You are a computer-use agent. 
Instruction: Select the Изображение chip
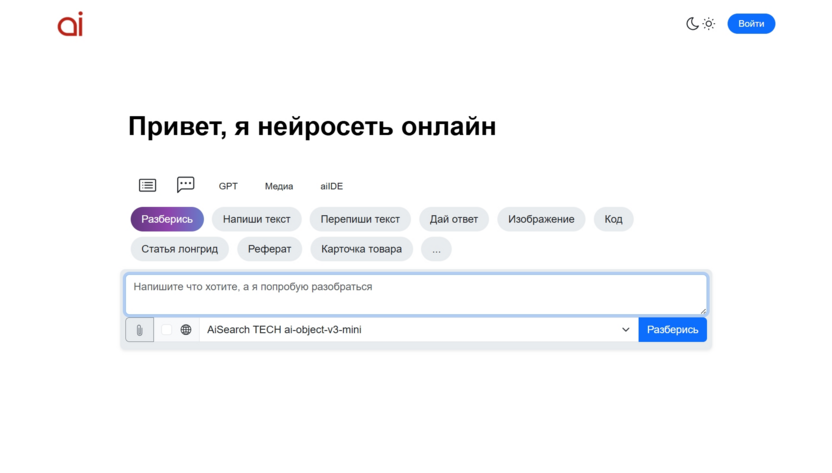click(541, 219)
